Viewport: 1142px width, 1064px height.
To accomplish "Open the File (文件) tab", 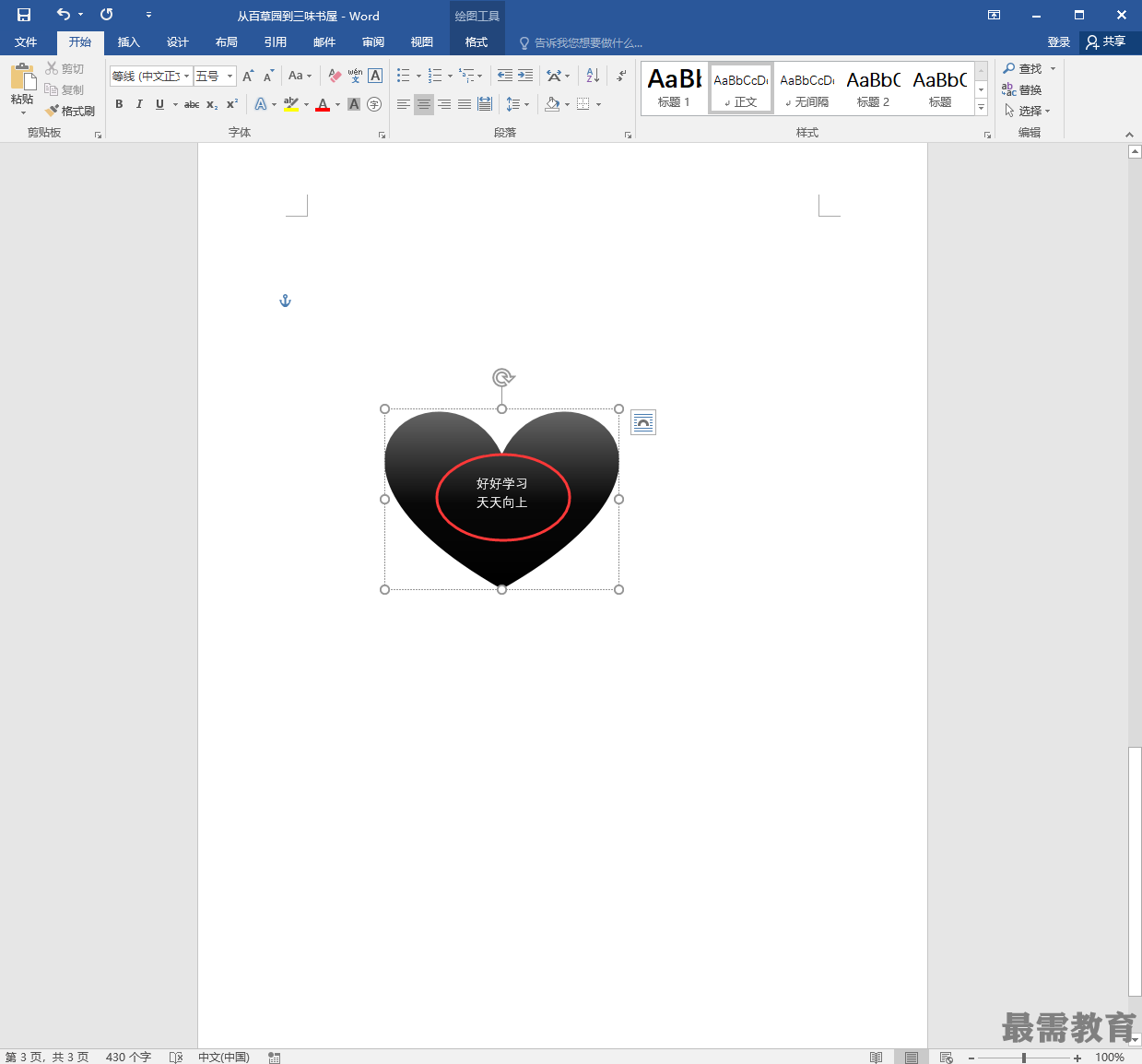I will (x=26, y=42).
